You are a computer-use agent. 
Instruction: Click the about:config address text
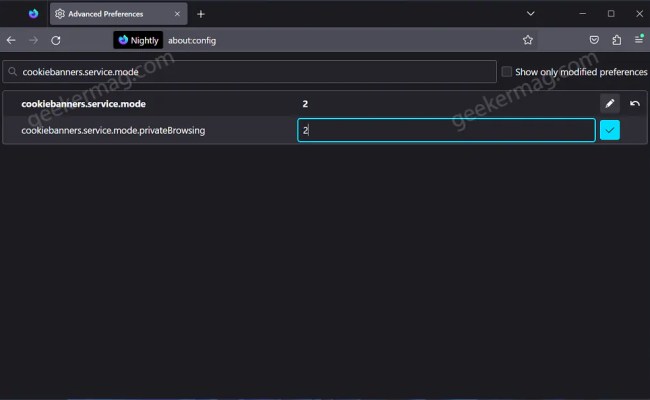[192, 41]
